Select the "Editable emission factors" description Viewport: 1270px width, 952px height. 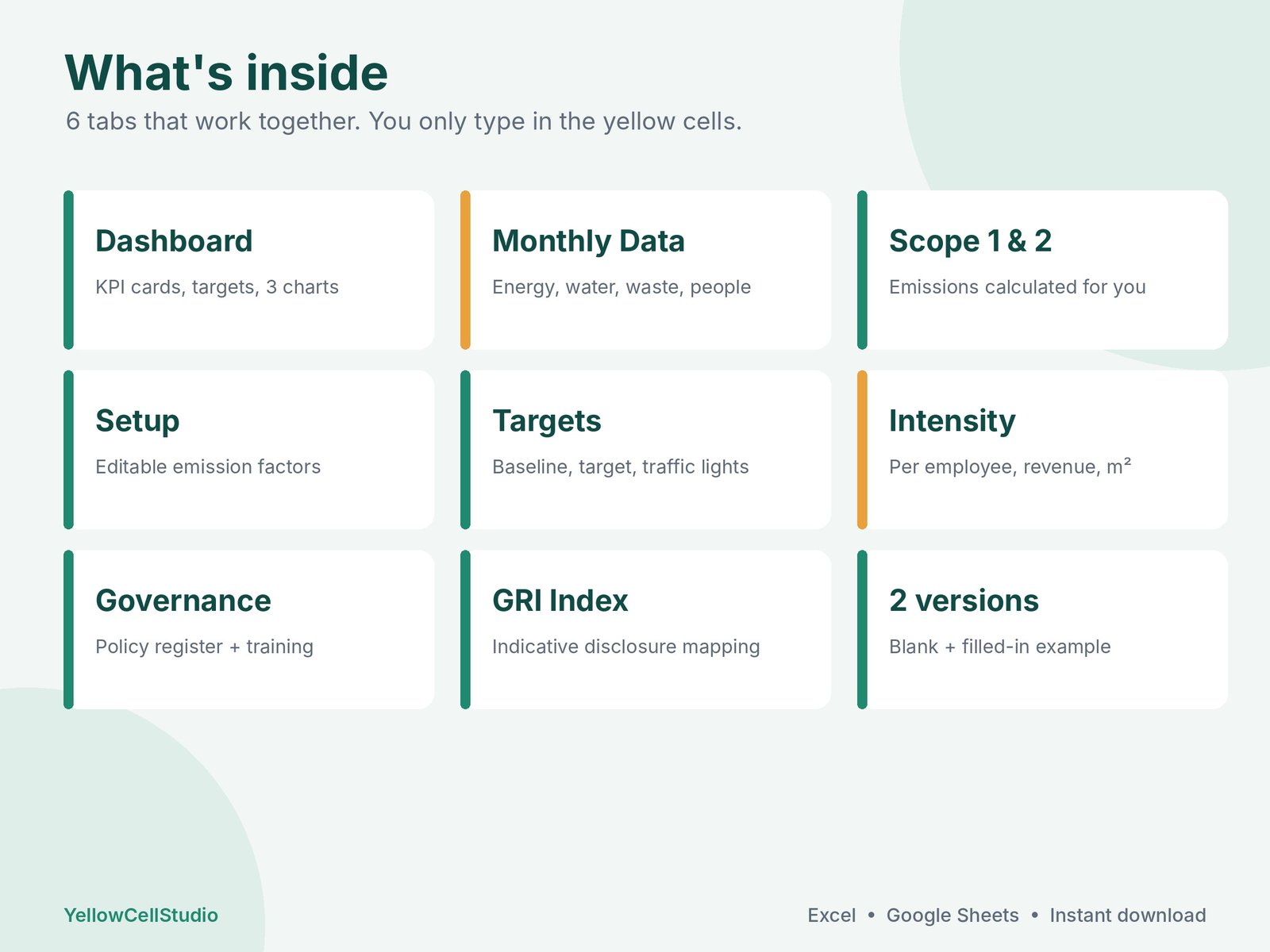[x=208, y=466]
